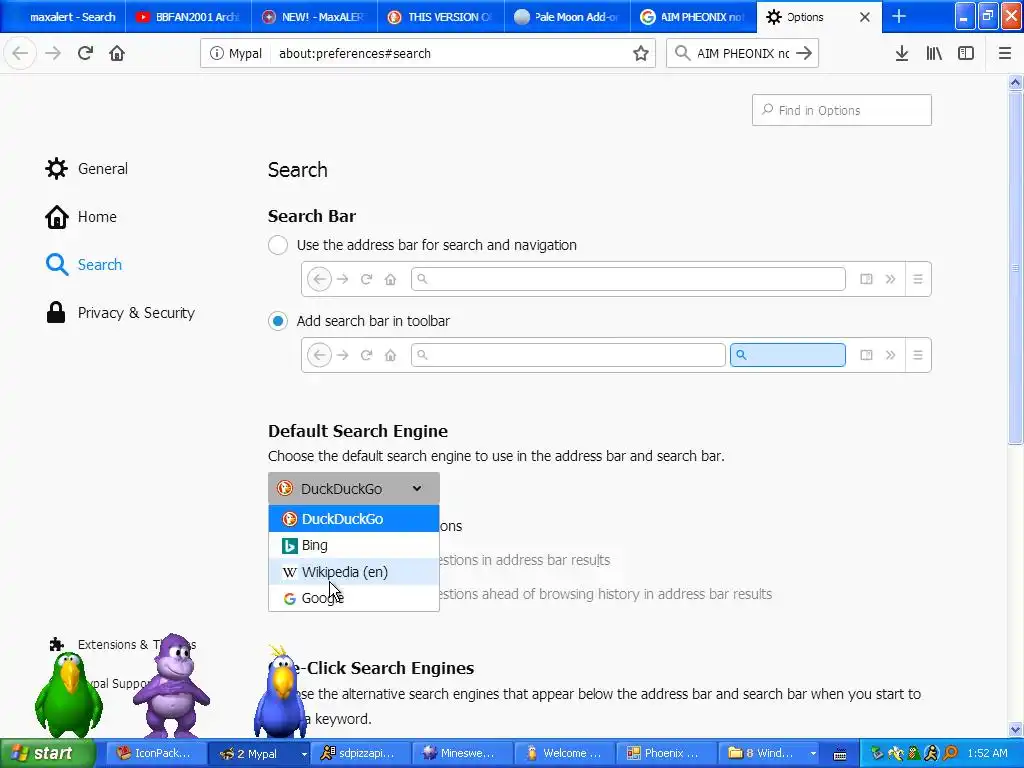1024x768 pixels.
Task: Open Minesweeper taskbar item
Action: (x=461, y=754)
